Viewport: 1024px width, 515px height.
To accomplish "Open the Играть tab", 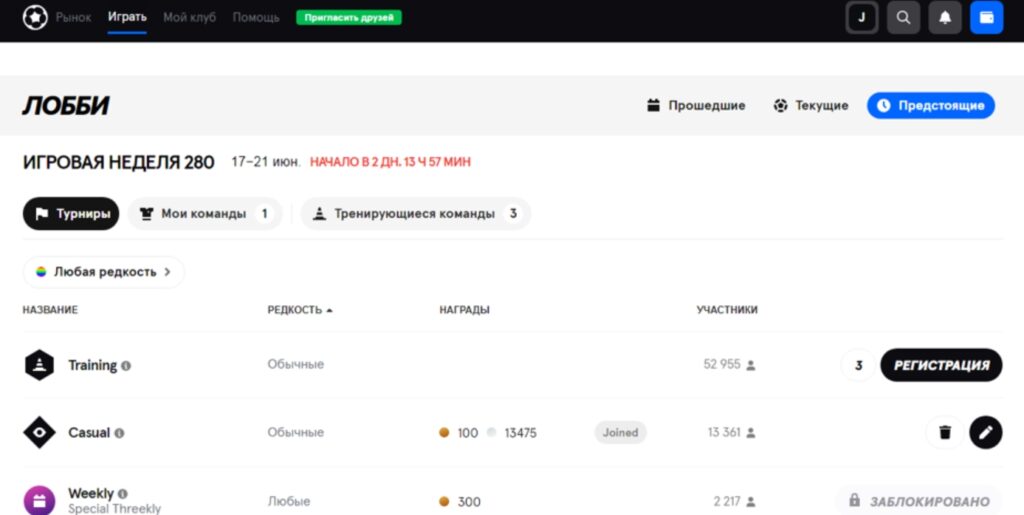I will point(127,18).
